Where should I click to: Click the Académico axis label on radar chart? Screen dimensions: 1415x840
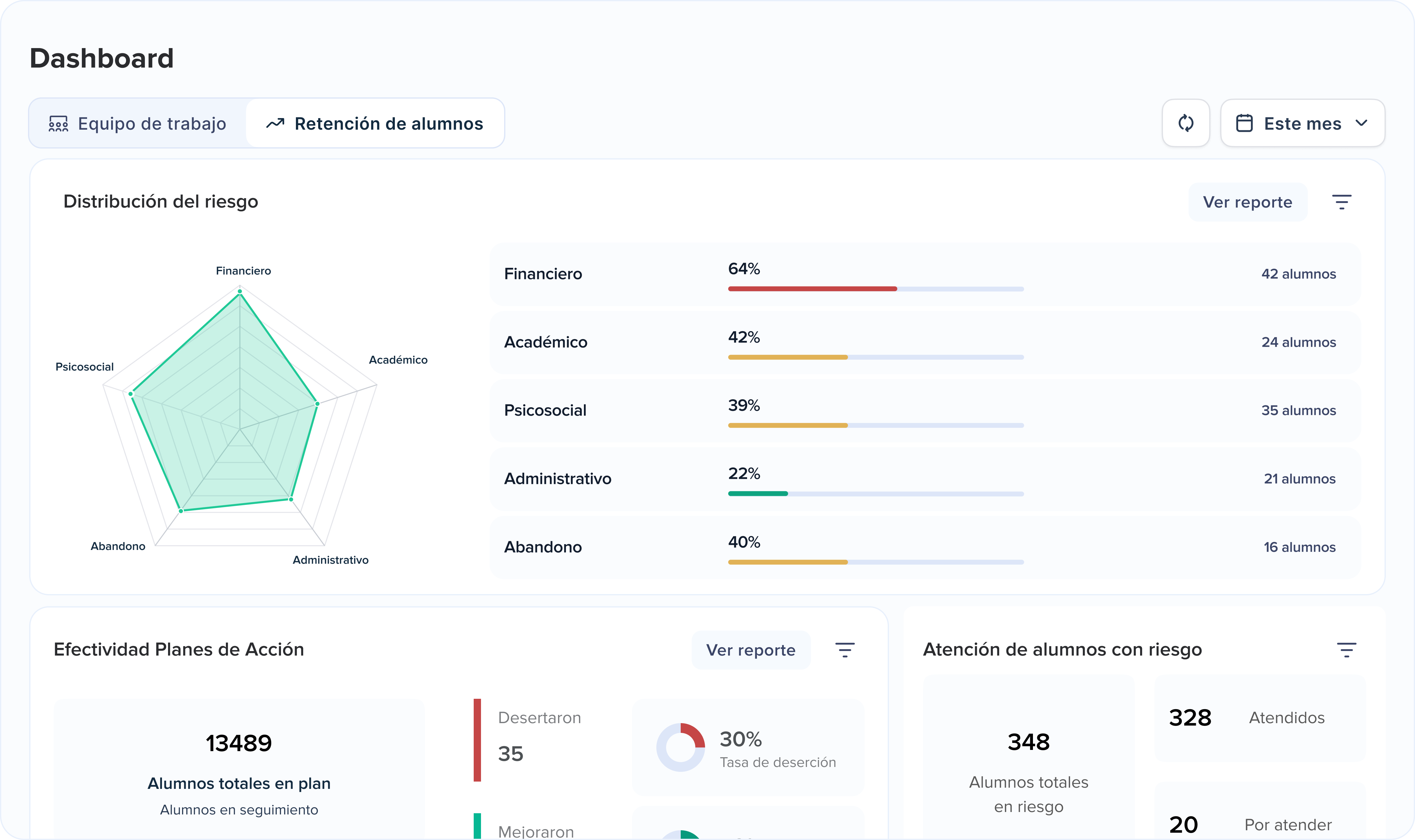click(x=398, y=360)
